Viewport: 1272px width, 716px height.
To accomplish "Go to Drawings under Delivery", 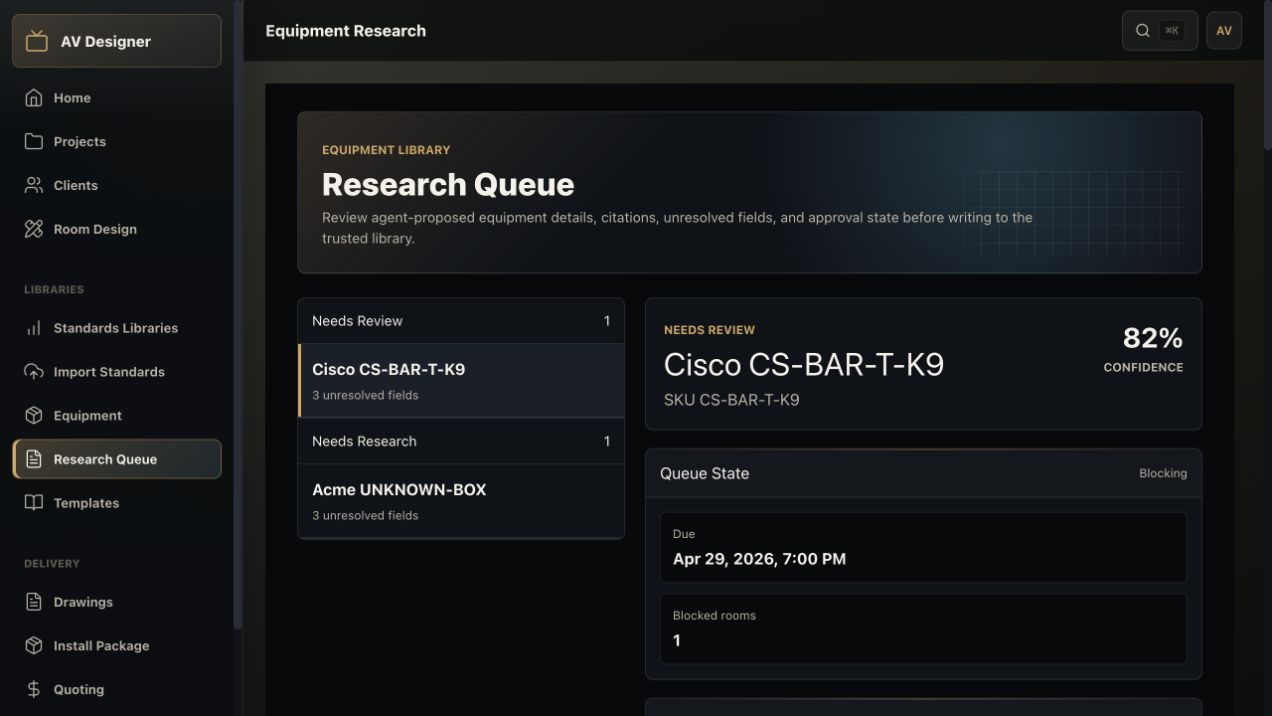I will pyautogui.click(x=117, y=602).
